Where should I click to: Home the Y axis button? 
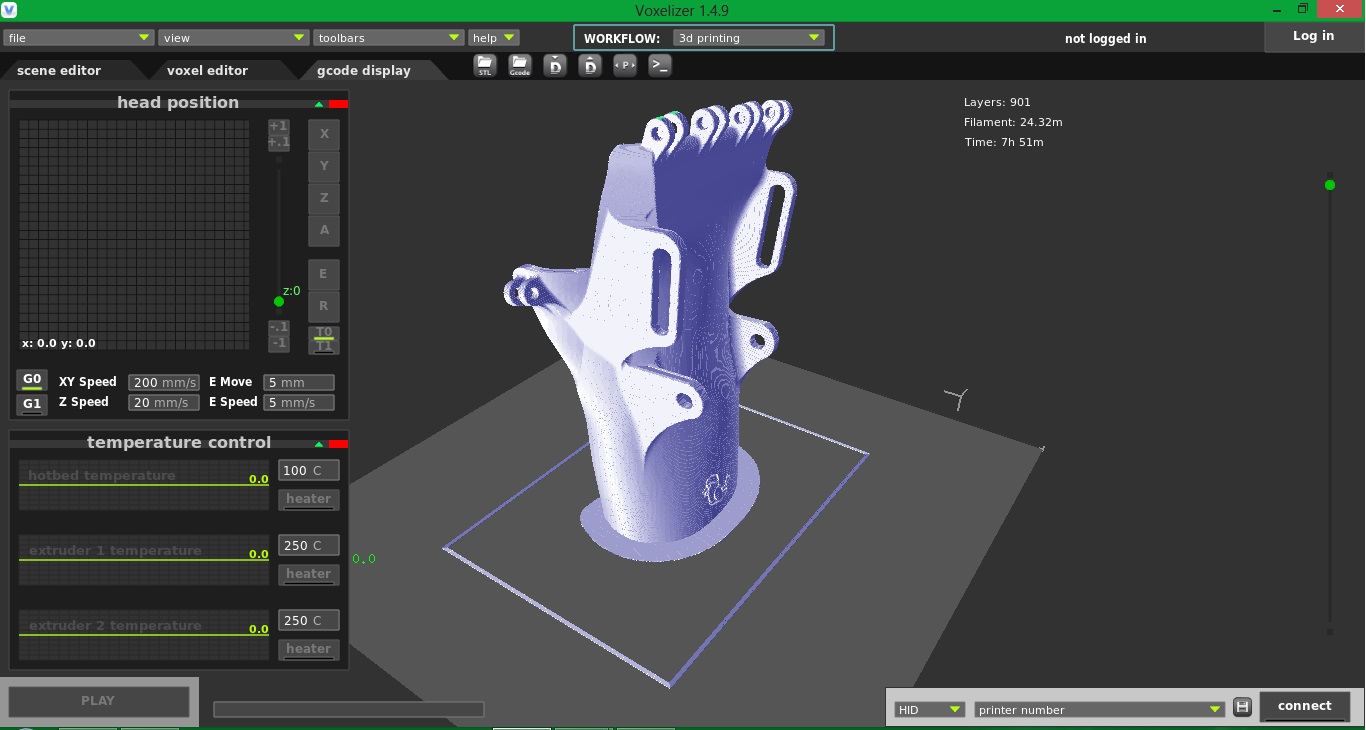(x=324, y=166)
